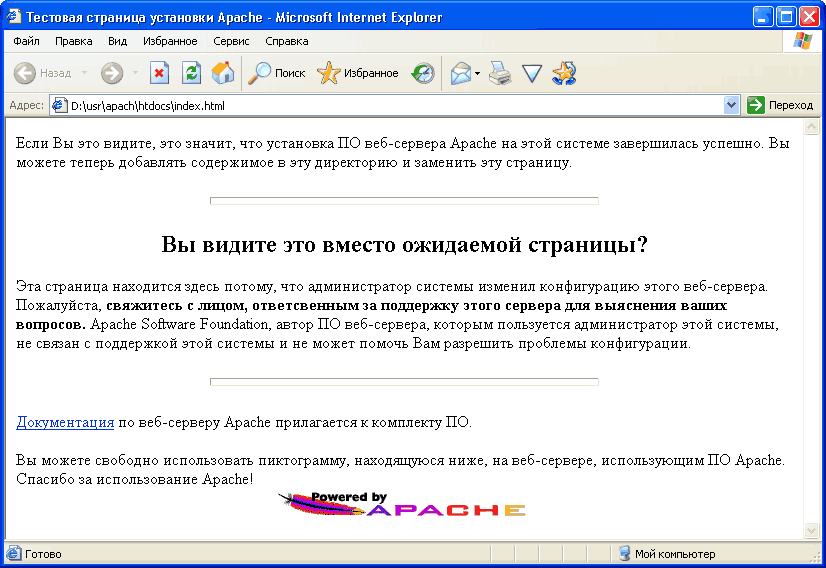Open the Правка menu
Image resolution: width=826 pixels, height=568 pixels.
pyautogui.click(x=74, y=41)
